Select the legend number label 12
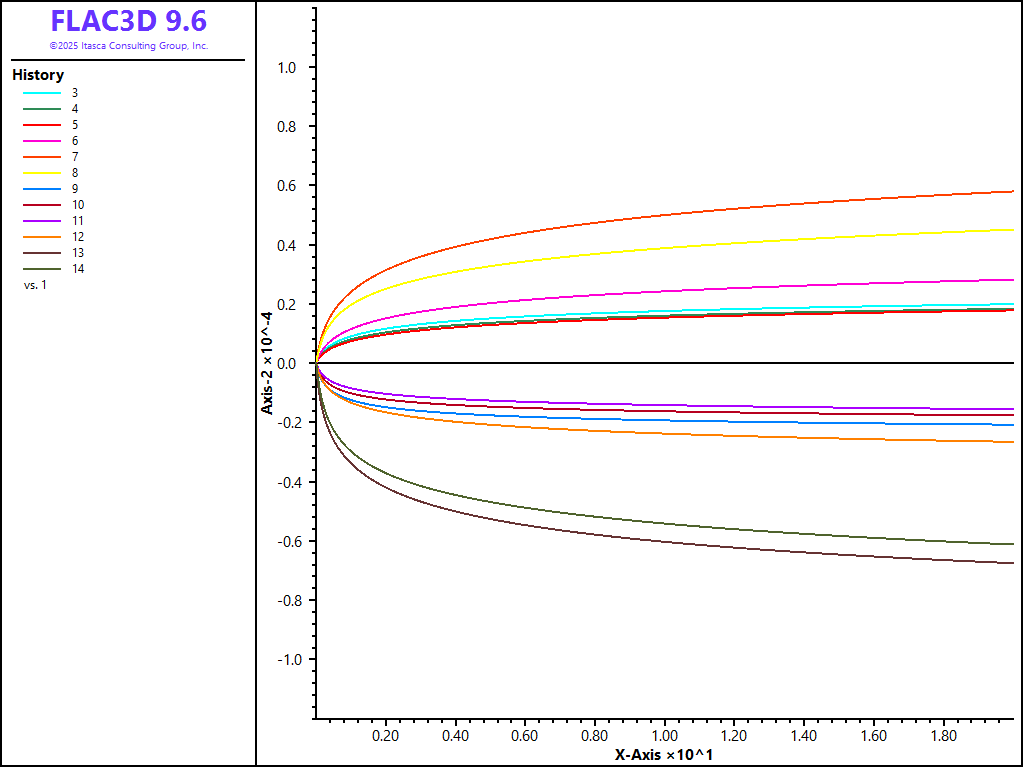The height and width of the screenshot is (768, 1024). coord(78,237)
